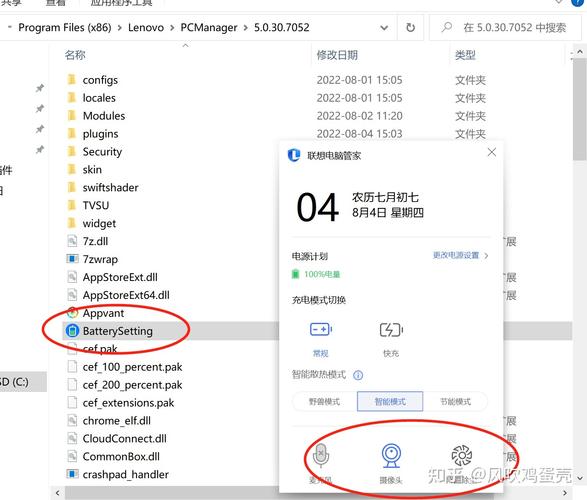Sort by the 类型 column header

pos(465,55)
